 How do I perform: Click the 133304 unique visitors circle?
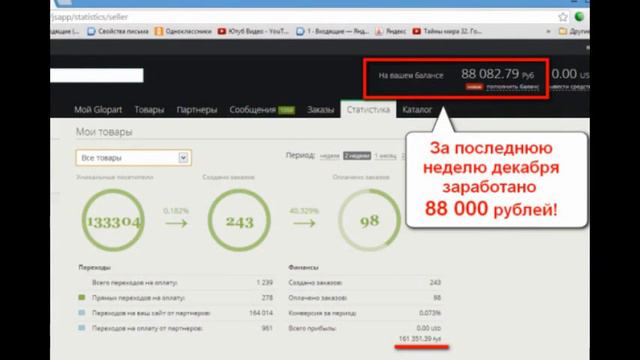pyautogui.click(x=113, y=220)
